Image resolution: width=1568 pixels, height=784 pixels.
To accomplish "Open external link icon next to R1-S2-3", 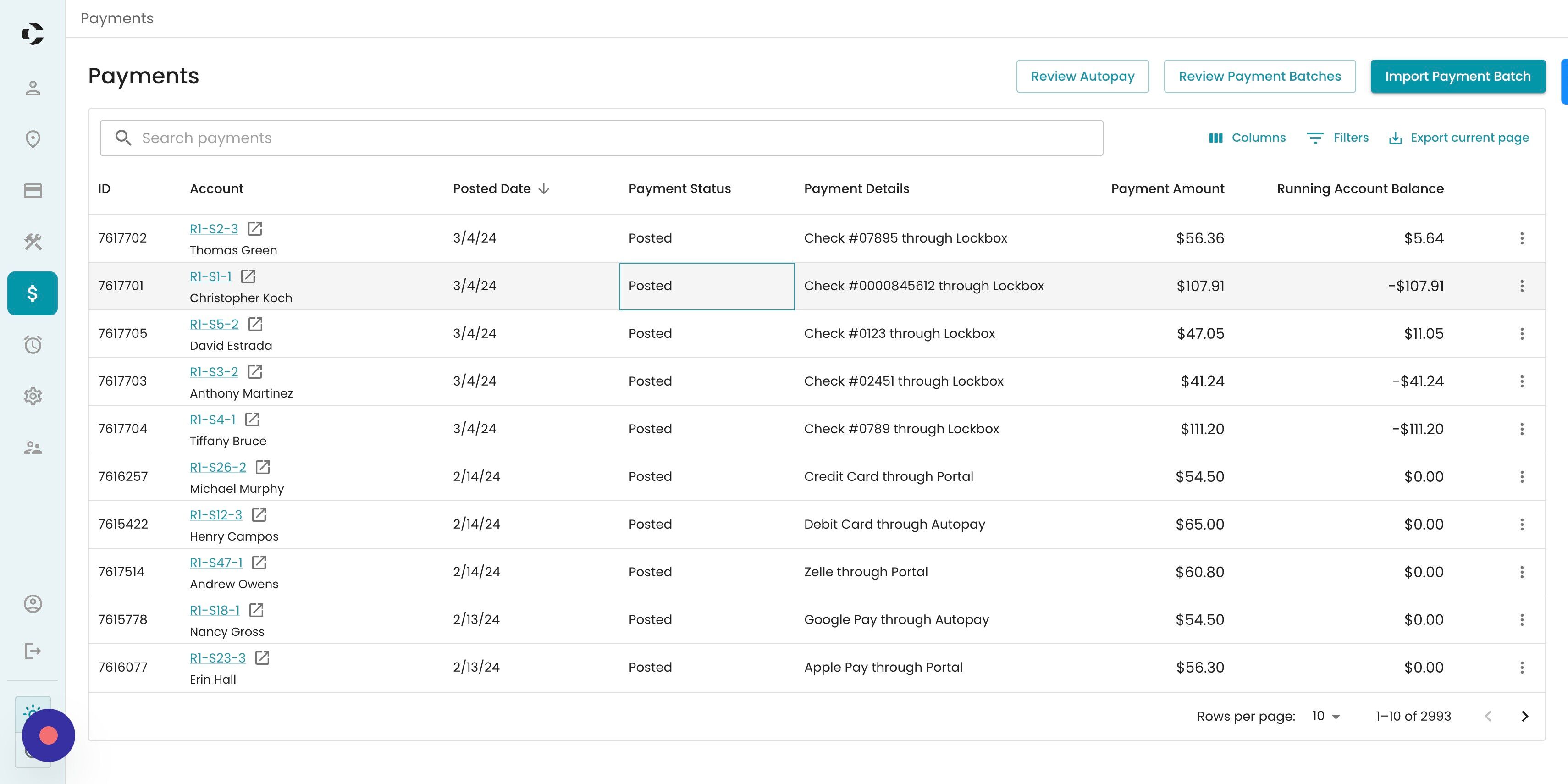I will [x=255, y=229].
